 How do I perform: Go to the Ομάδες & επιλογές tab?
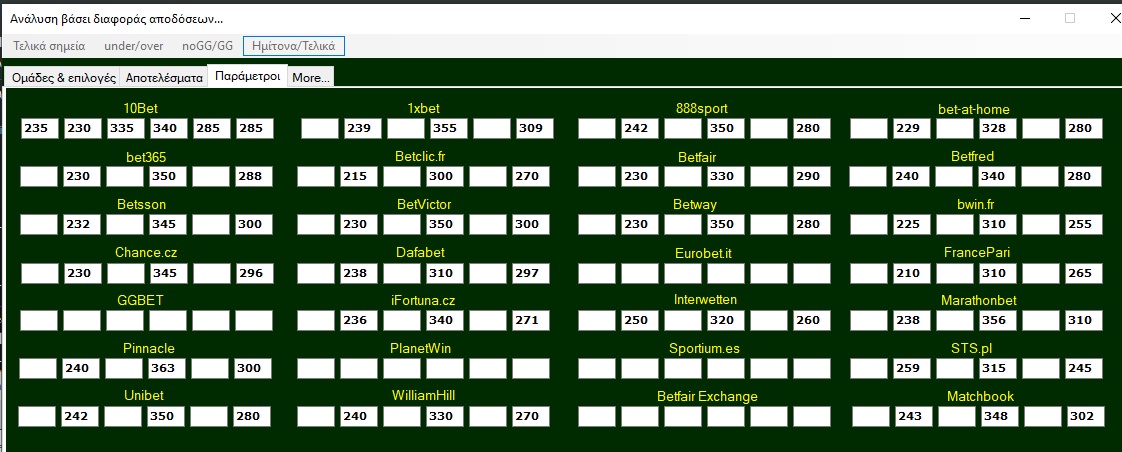[63, 77]
